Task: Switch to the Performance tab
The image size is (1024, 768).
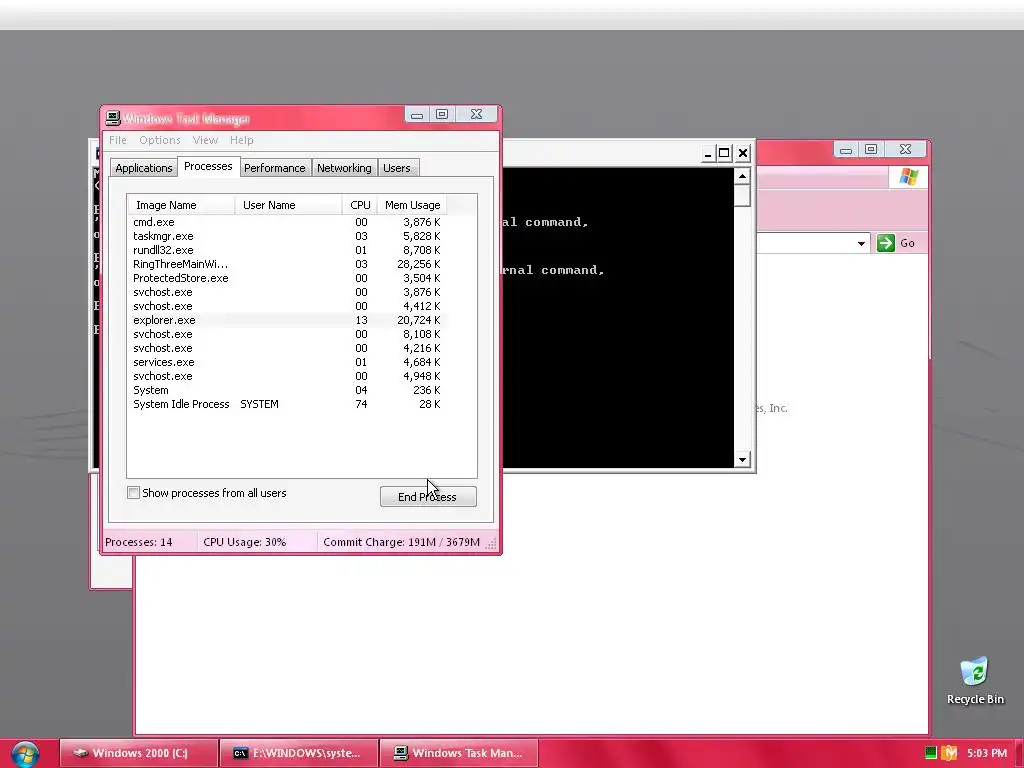Action: [275, 168]
